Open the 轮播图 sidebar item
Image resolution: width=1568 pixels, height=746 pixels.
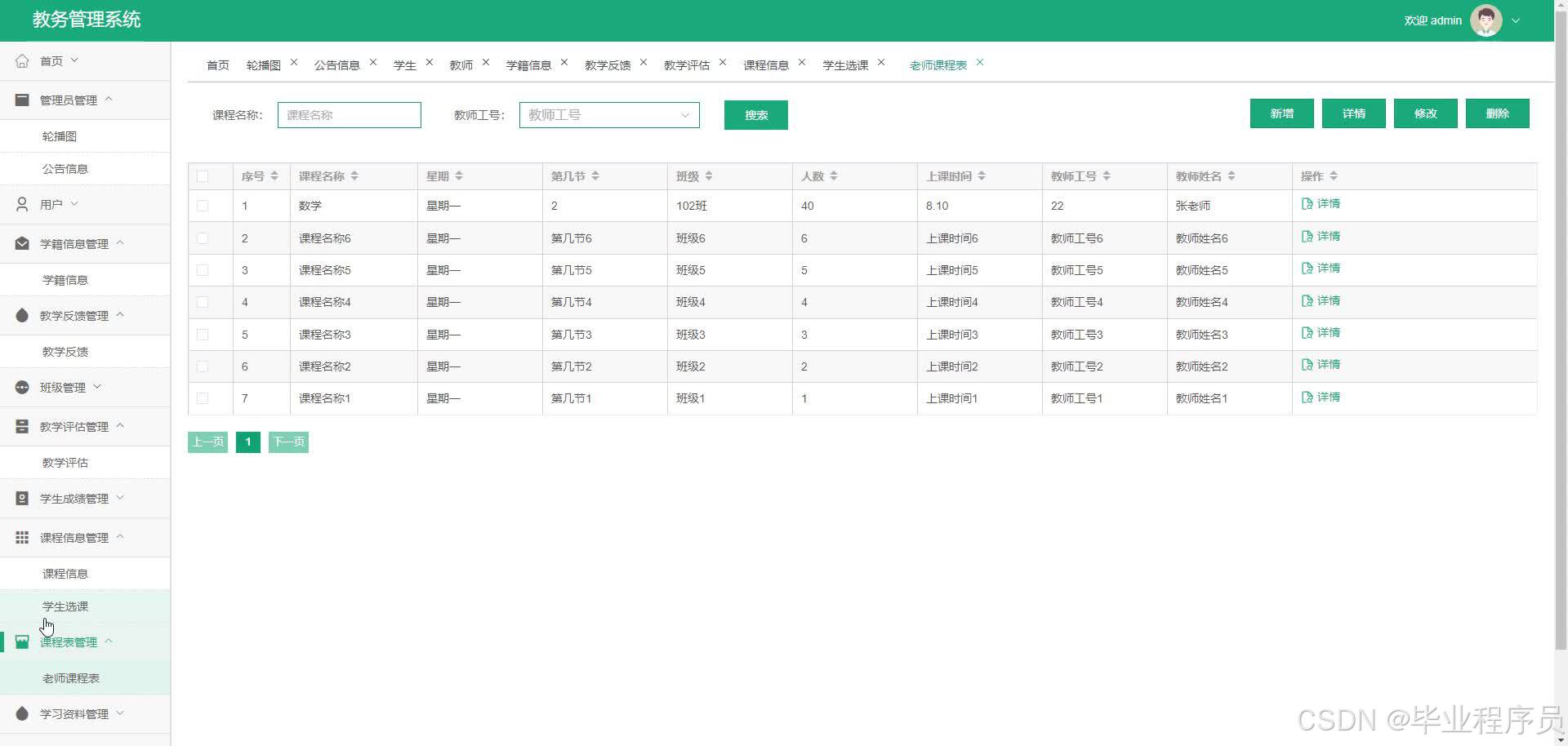60,136
